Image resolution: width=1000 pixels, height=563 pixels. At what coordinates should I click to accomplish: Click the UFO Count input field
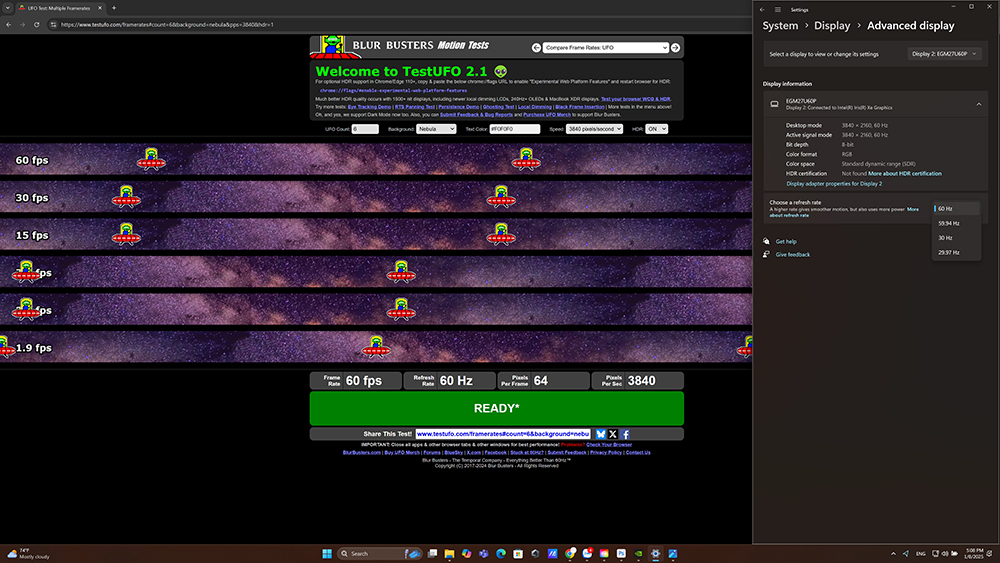[365, 129]
